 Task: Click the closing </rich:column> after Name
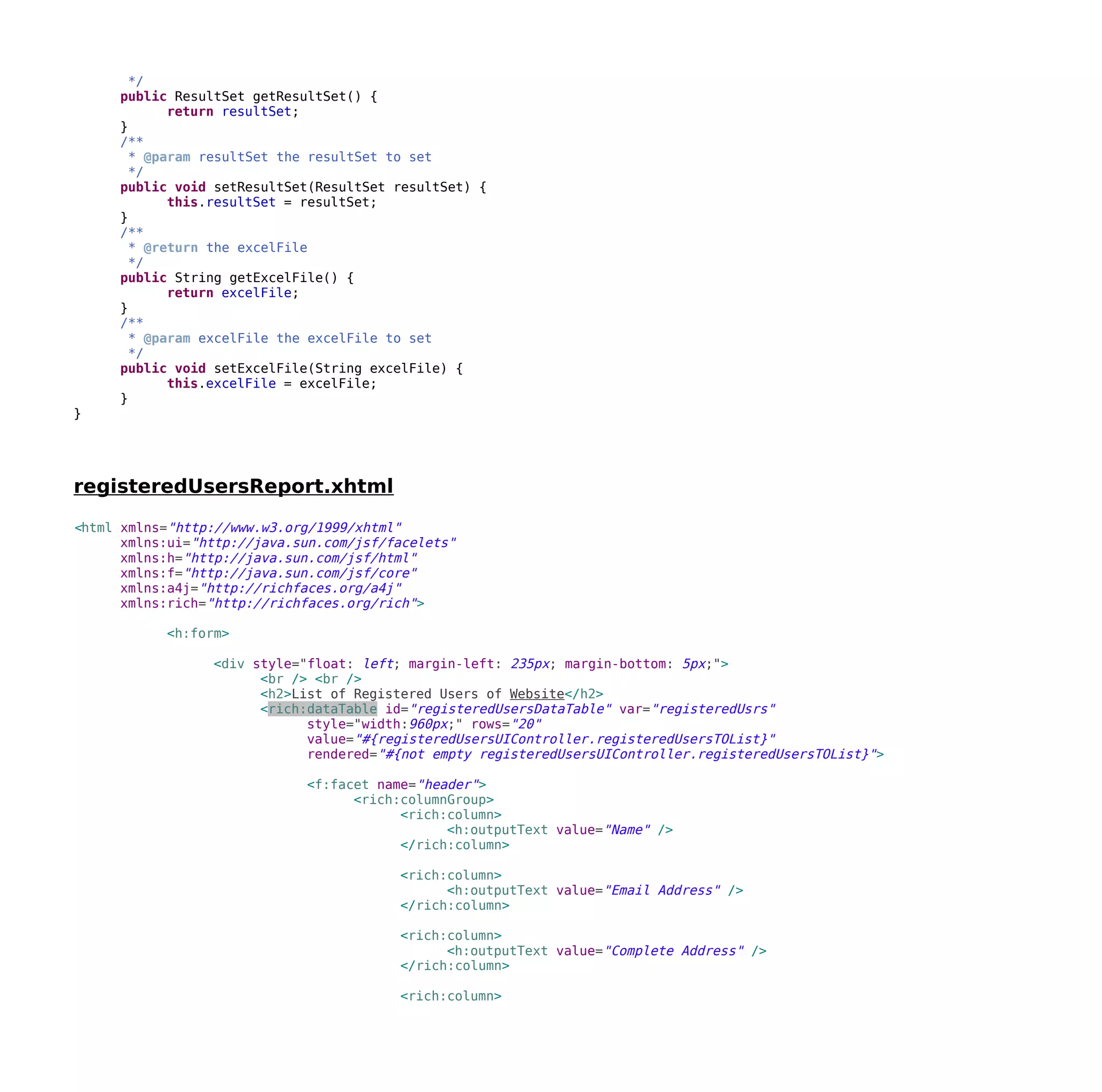455,845
